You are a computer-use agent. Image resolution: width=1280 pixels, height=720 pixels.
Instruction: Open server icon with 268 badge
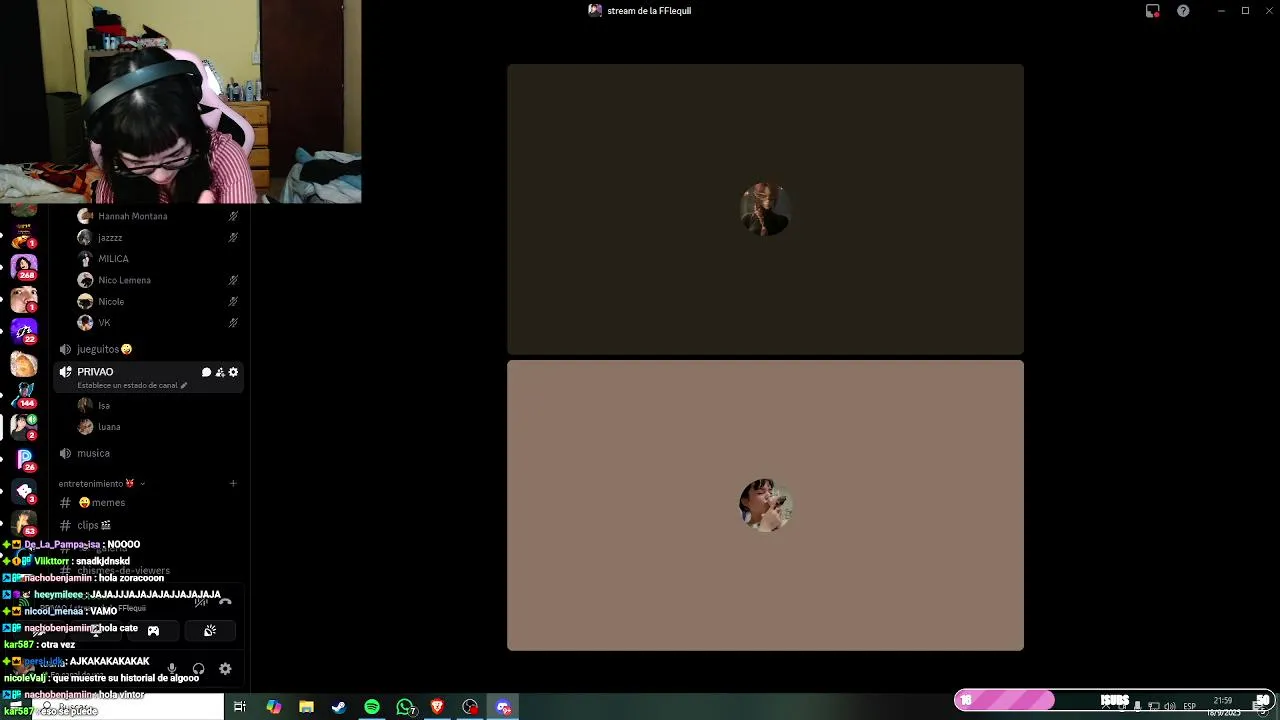(x=24, y=268)
